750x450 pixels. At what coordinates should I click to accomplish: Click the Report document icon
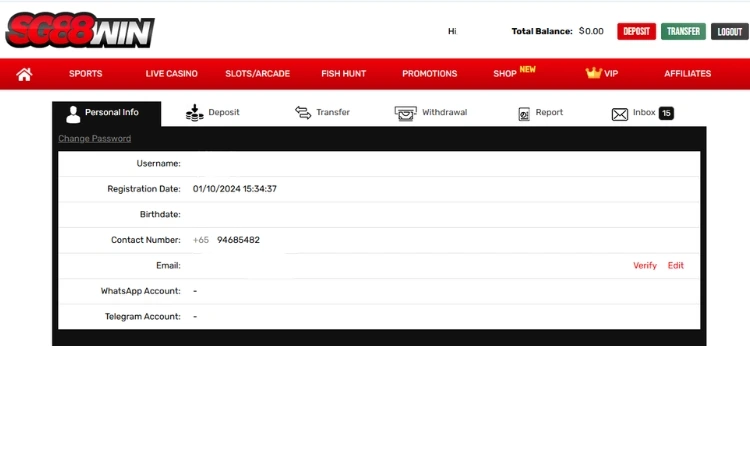tap(524, 114)
